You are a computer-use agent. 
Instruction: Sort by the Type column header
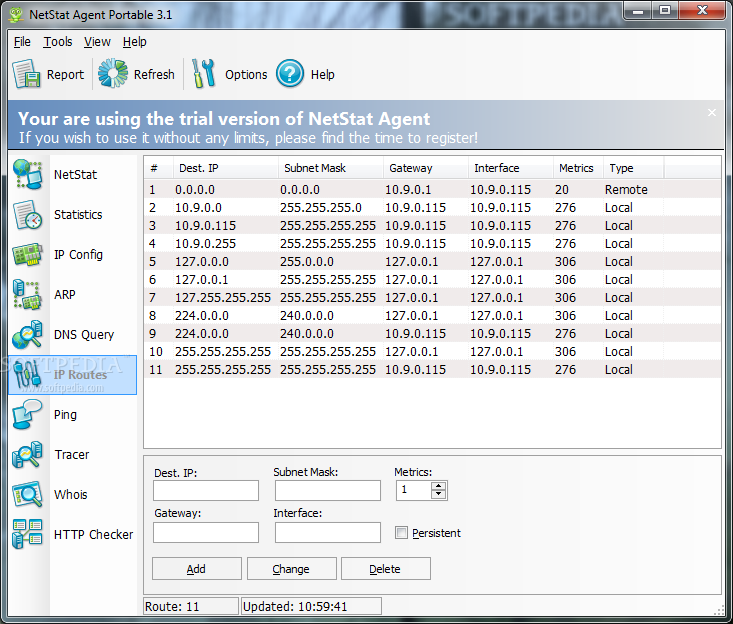(633, 168)
